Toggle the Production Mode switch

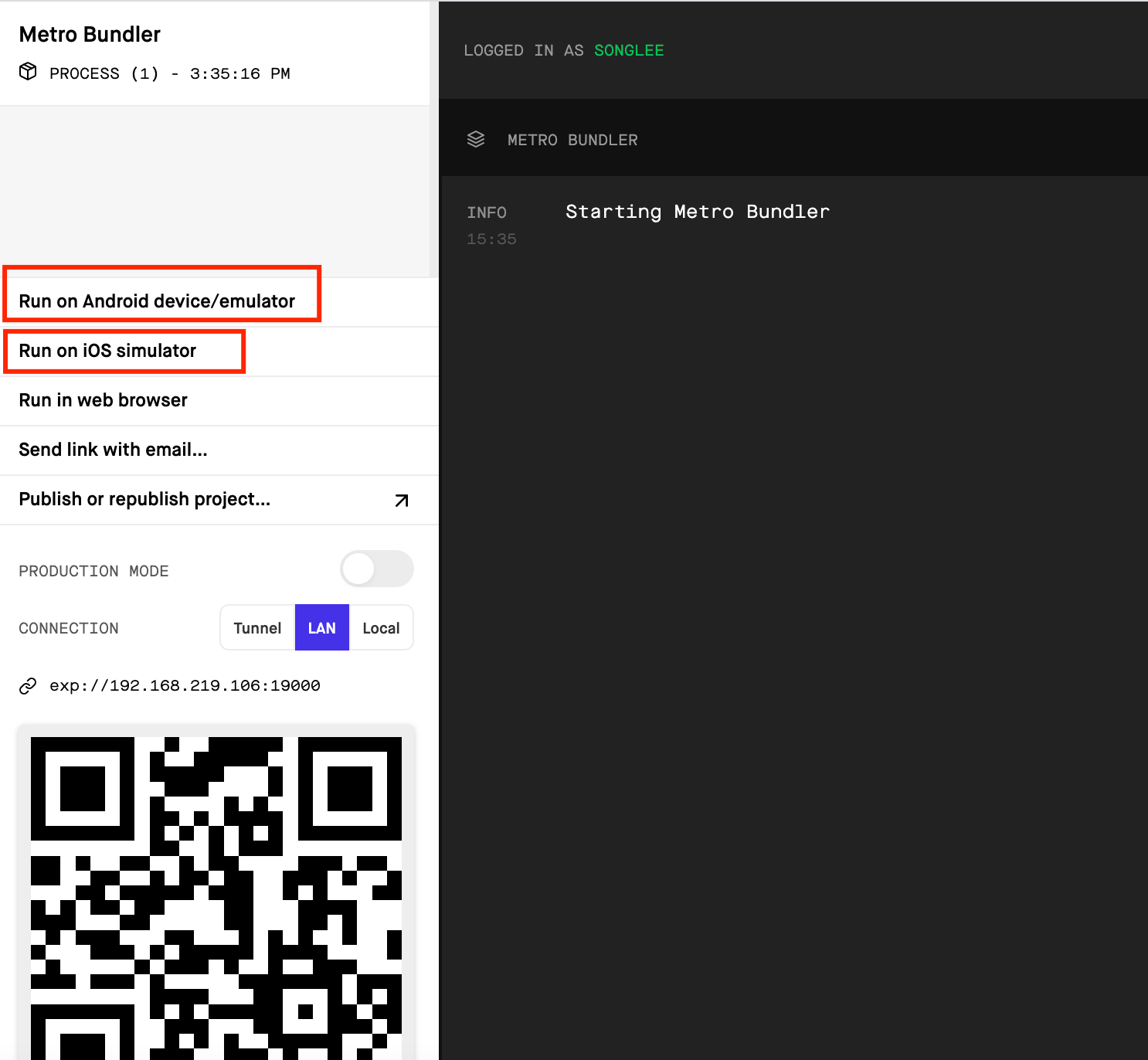coord(377,569)
